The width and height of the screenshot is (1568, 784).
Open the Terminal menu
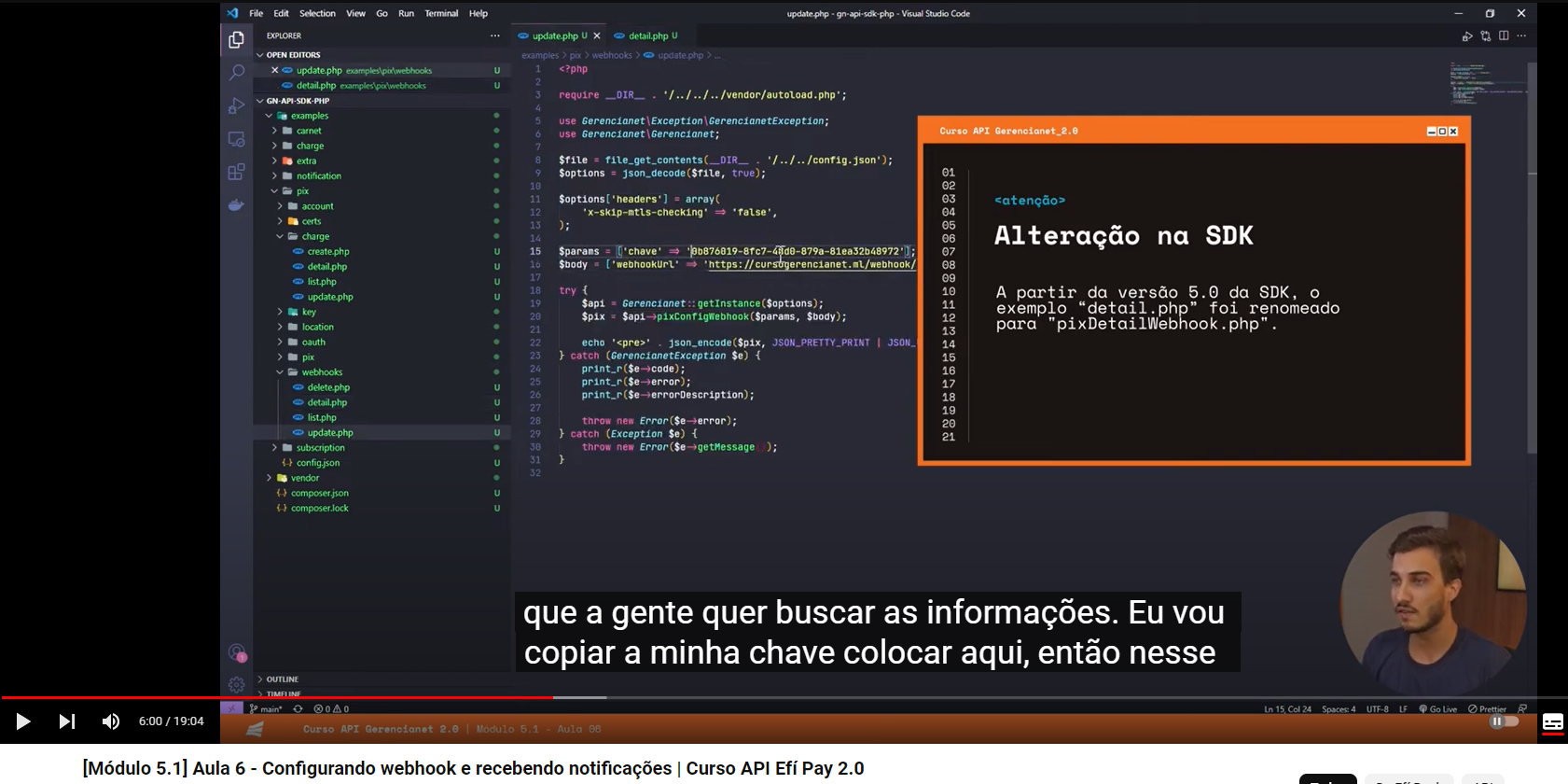pos(441,13)
